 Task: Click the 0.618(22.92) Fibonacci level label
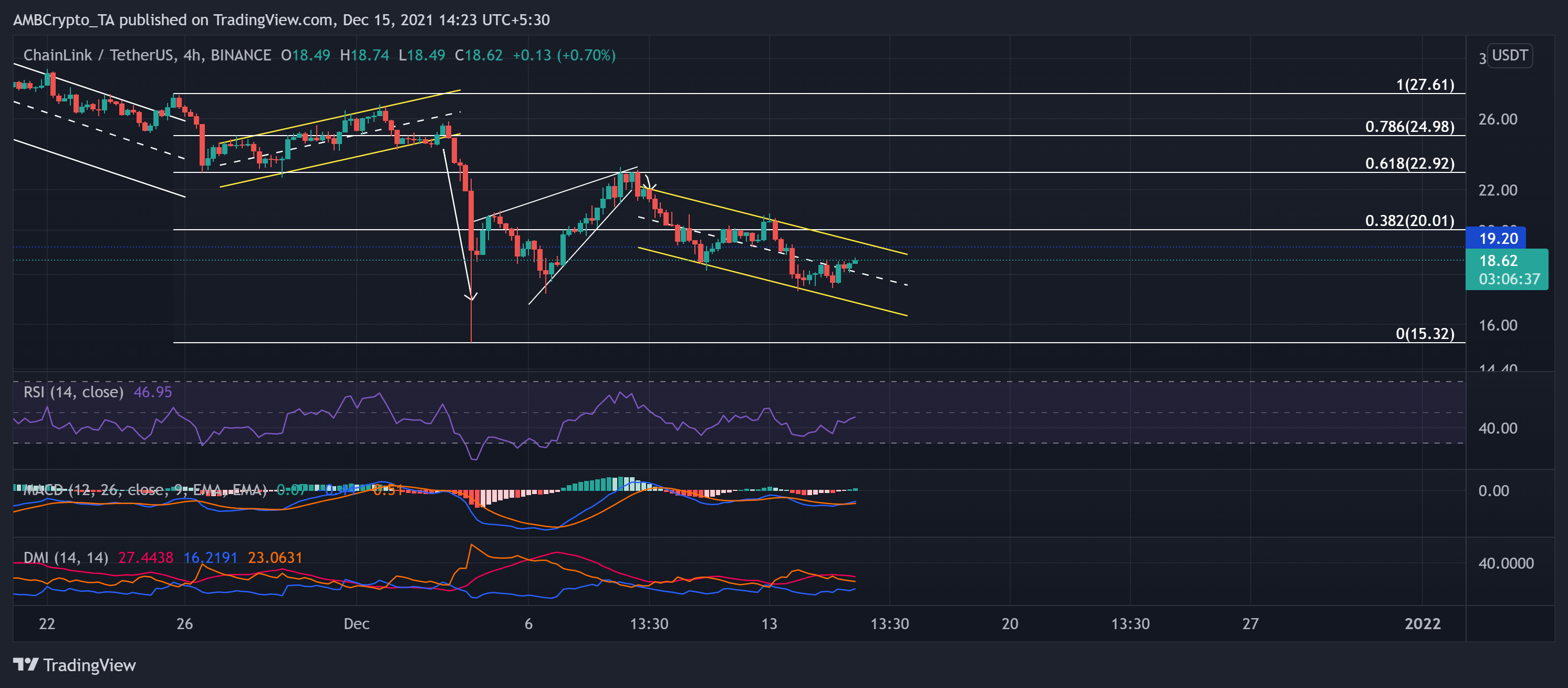tap(1410, 163)
